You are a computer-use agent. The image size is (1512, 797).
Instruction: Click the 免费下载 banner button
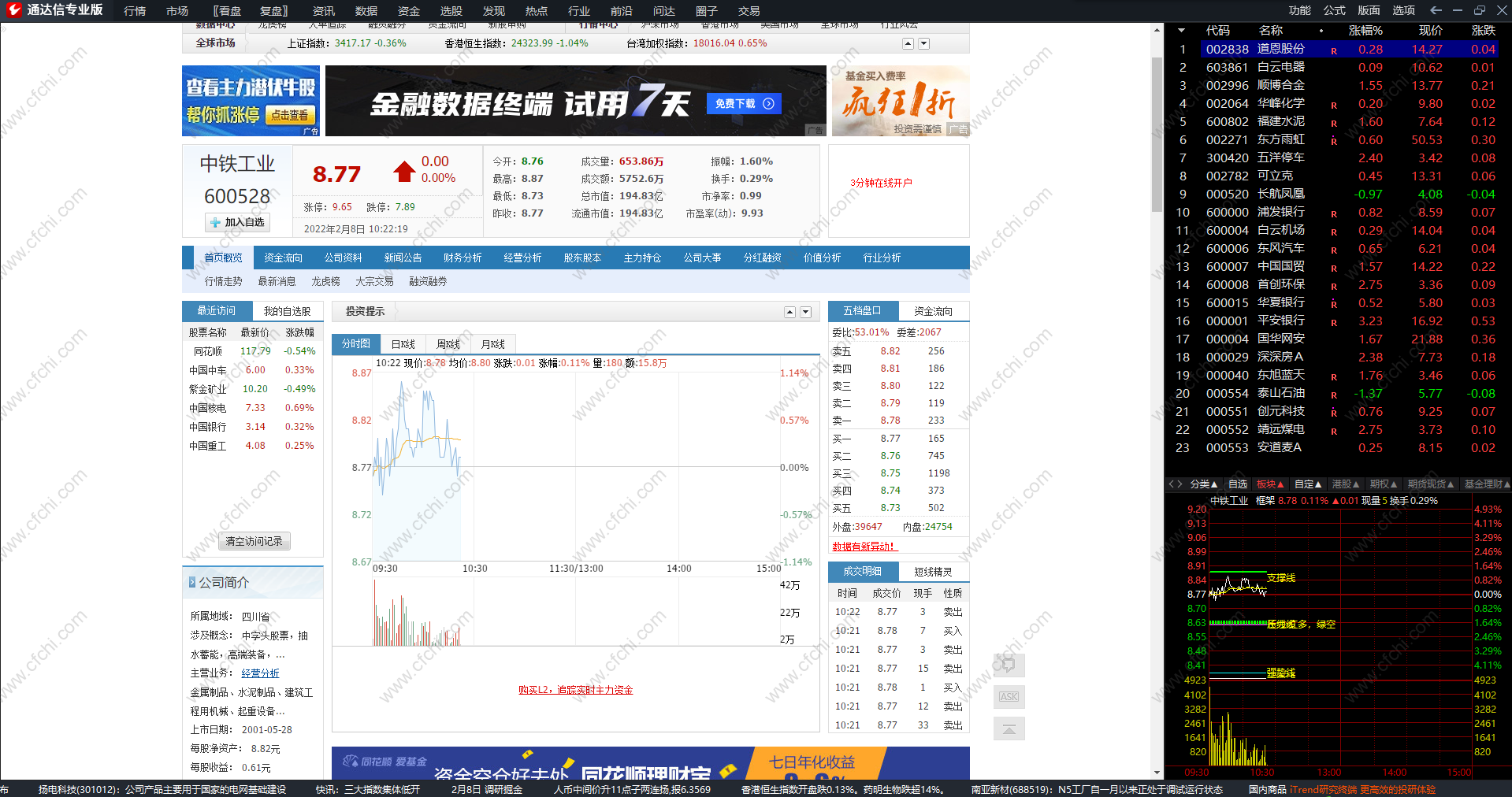coord(744,103)
